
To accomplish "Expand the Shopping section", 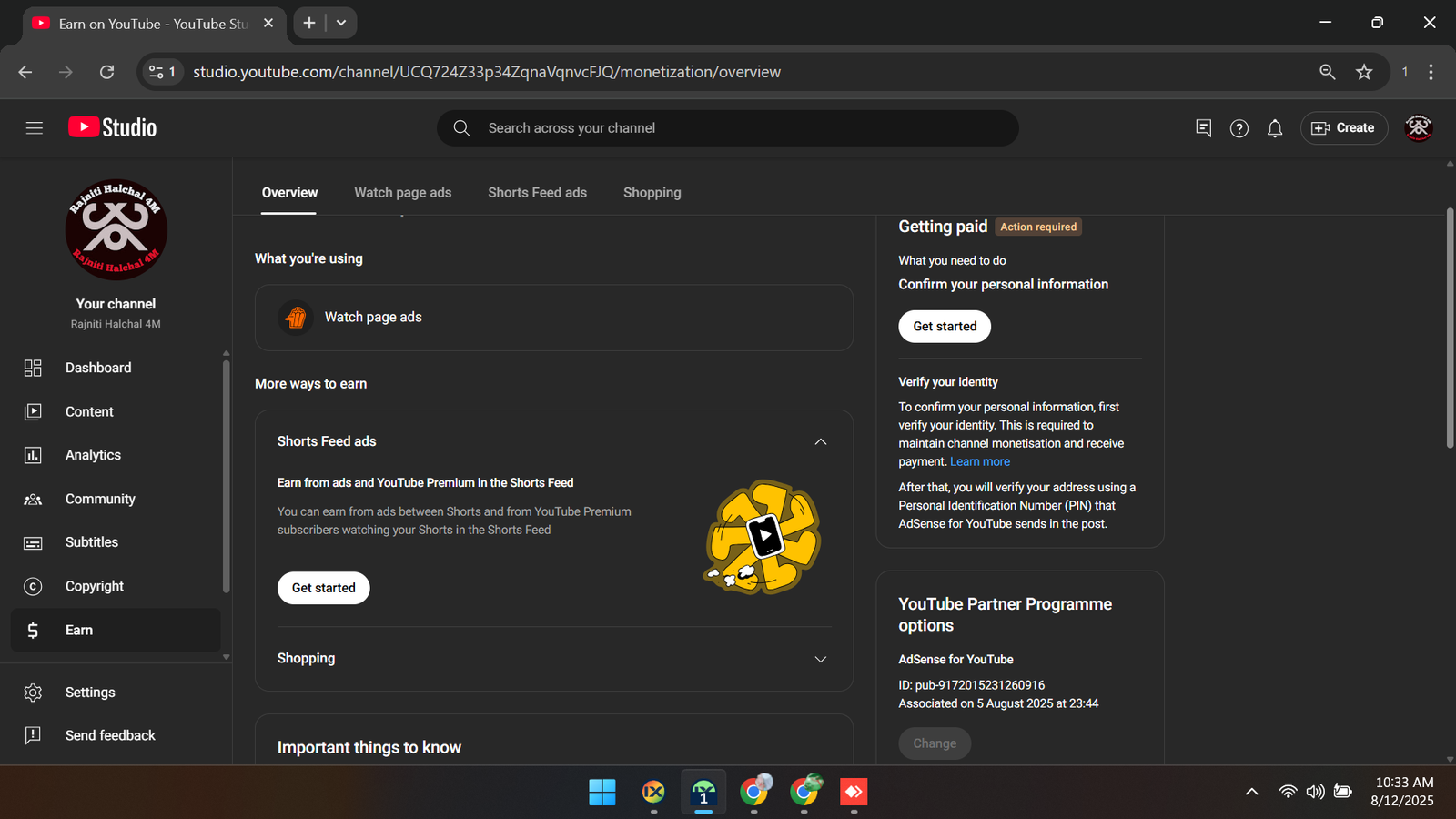I will coord(821,659).
